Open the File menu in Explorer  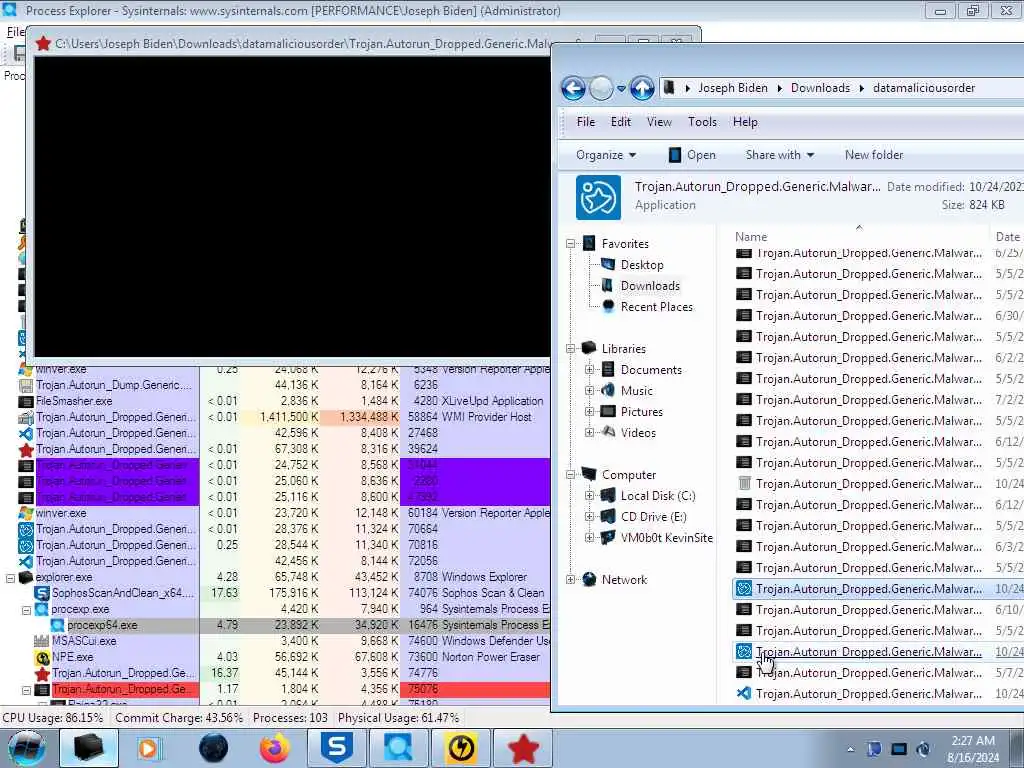(585, 121)
